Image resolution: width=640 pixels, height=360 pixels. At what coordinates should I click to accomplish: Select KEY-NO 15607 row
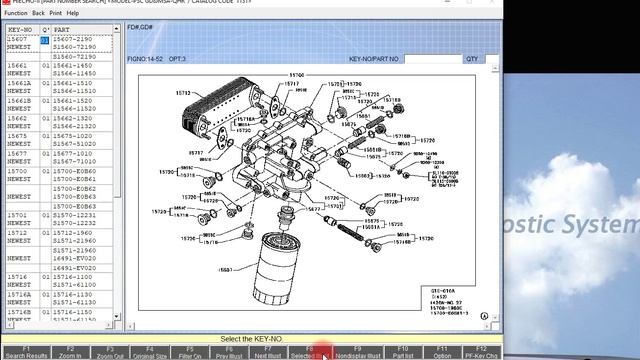(x=59, y=43)
